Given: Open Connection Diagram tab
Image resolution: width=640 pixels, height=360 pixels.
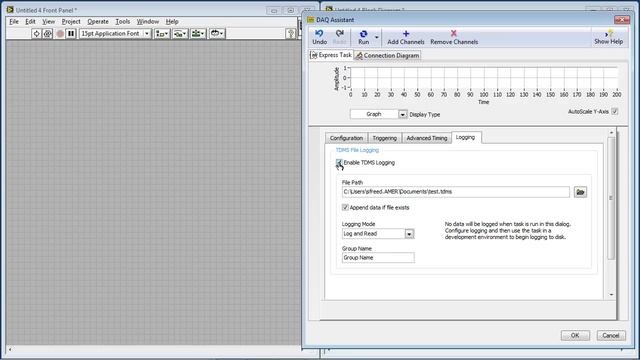Looking at the screenshot, I should (387, 56).
